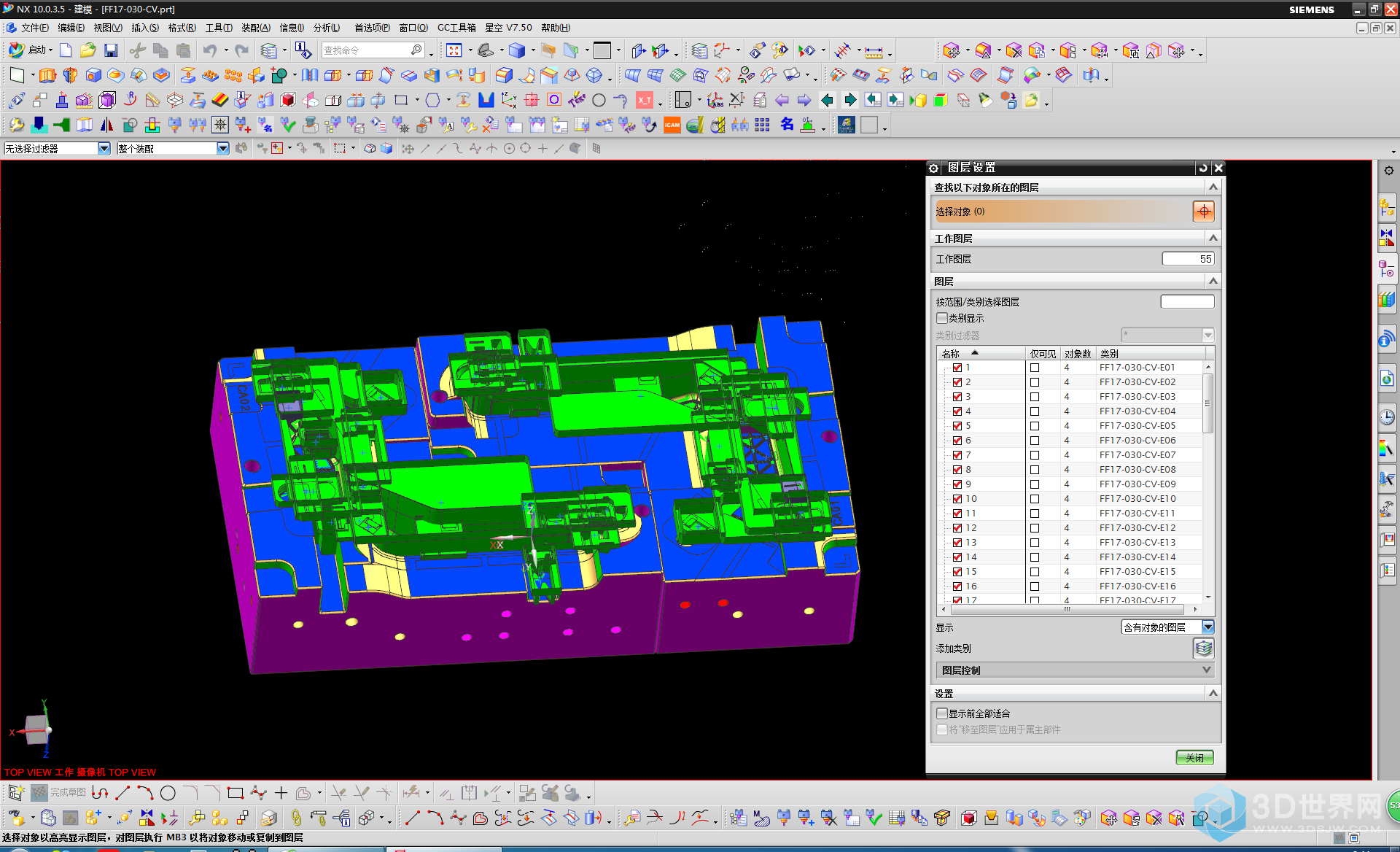The height and width of the screenshot is (852, 1400).
Task: Enable Visible Only checkbox for layer 3
Action: tap(1035, 397)
